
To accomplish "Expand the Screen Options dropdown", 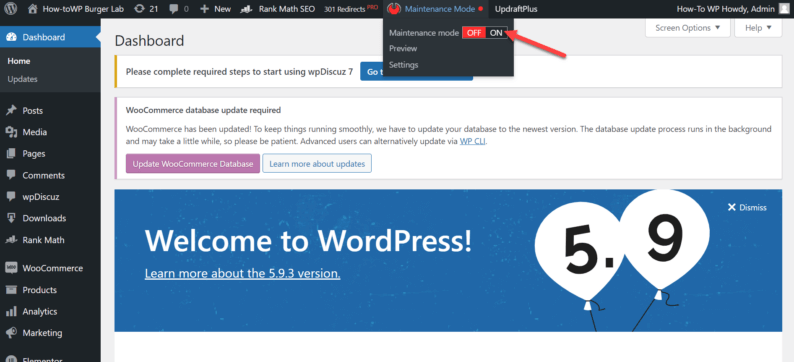I will click(x=687, y=28).
